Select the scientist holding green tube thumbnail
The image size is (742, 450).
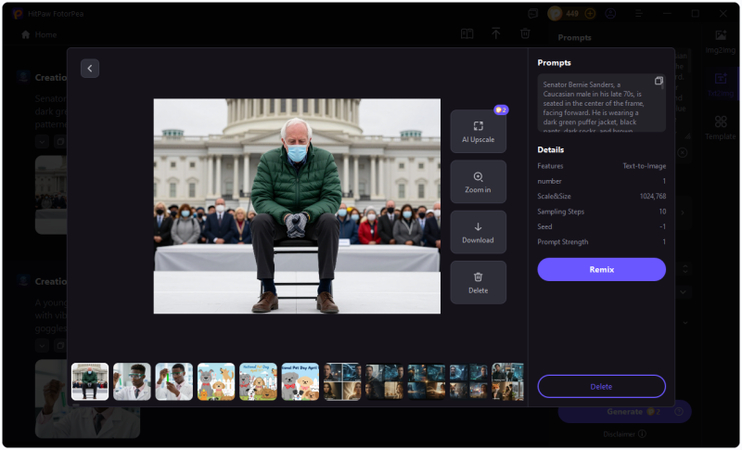click(174, 381)
